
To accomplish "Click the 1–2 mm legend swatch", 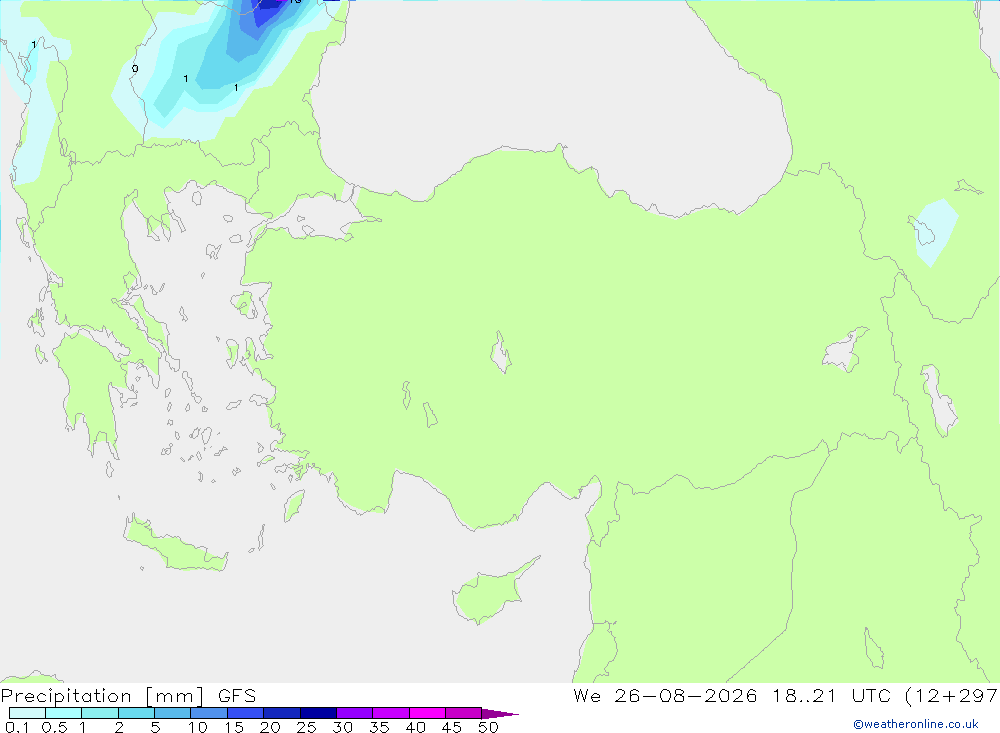I will 99,713.
